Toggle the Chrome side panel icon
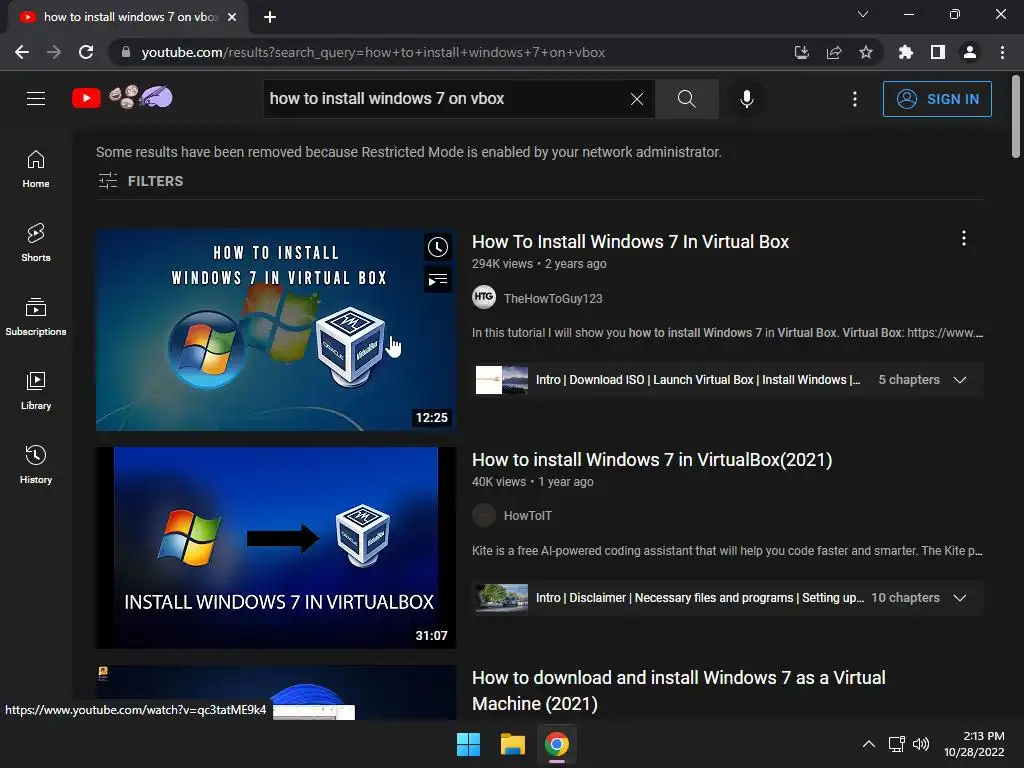 coord(938,52)
